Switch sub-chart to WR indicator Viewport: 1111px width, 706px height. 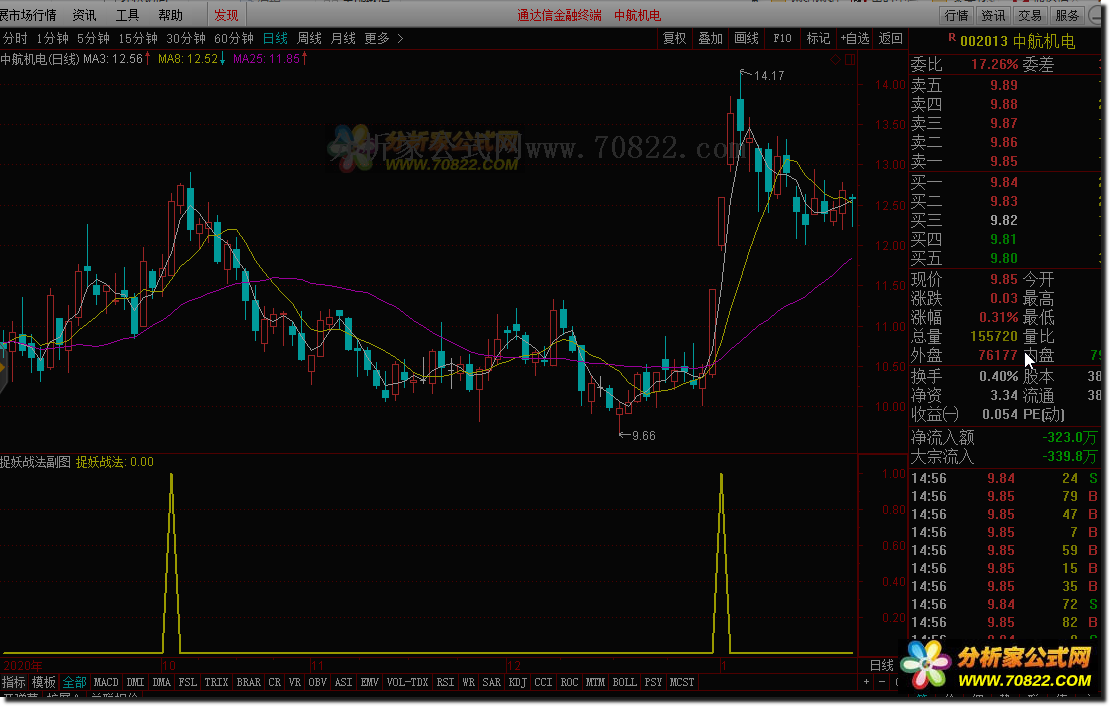pyautogui.click(x=468, y=682)
